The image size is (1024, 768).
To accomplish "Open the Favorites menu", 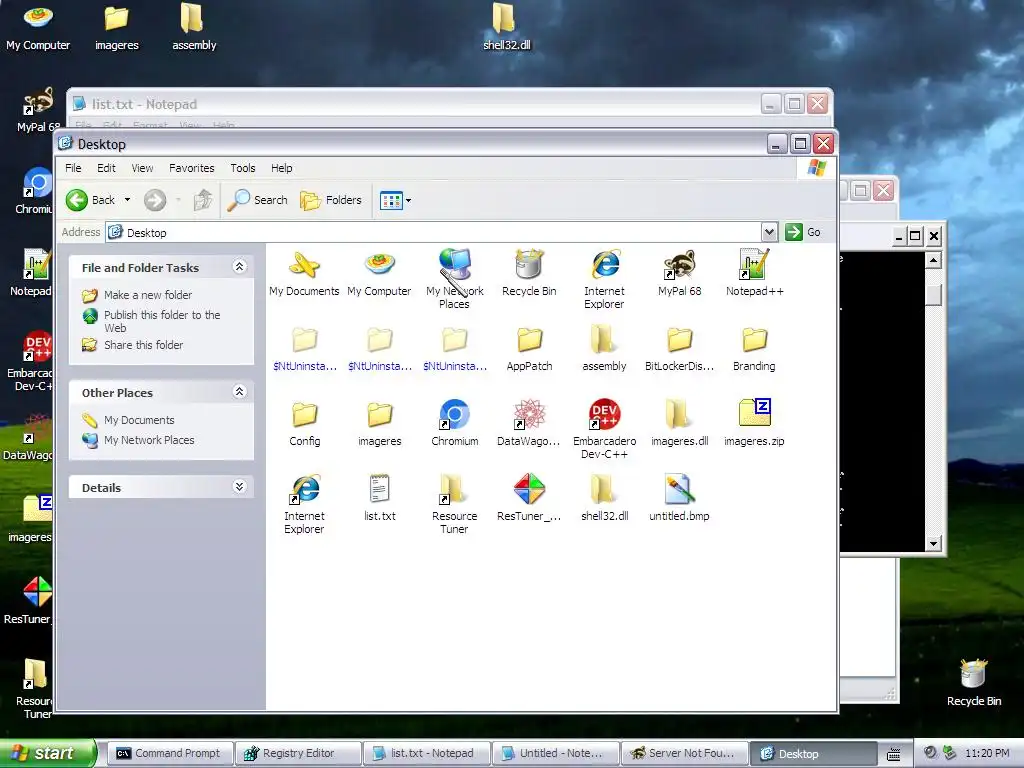I will [x=191, y=168].
